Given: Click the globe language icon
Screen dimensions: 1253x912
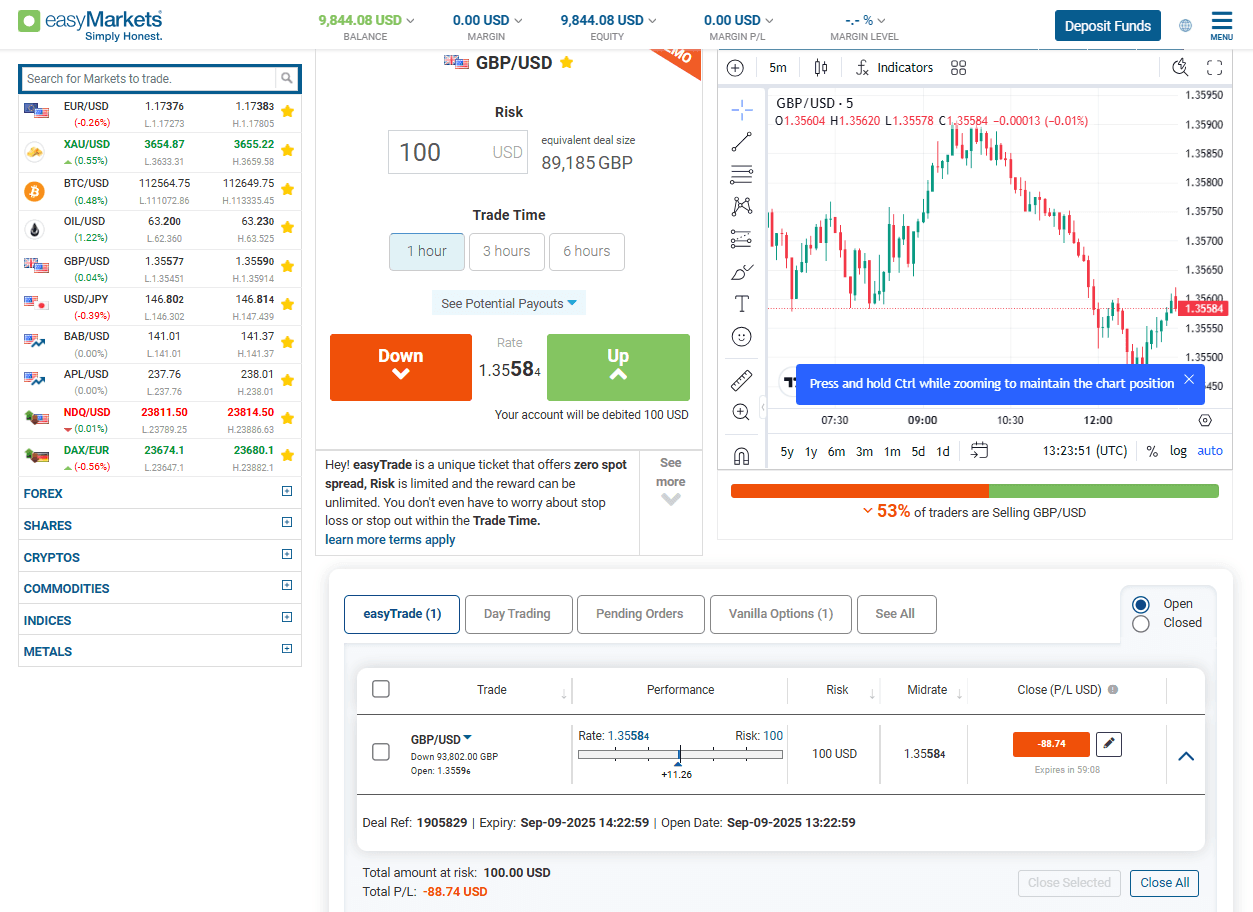Looking at the screenshot, I should pos(1185,26).
